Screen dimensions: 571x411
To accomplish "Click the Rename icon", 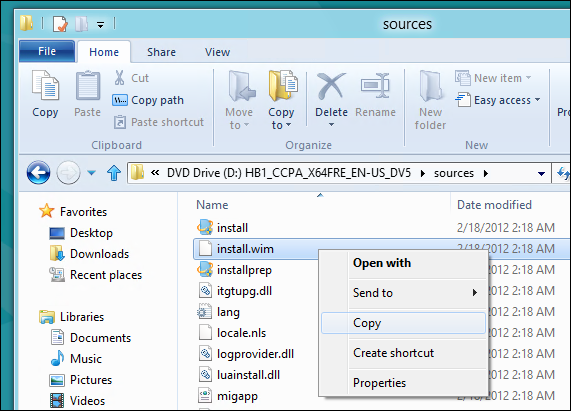I will click(375, 86).
